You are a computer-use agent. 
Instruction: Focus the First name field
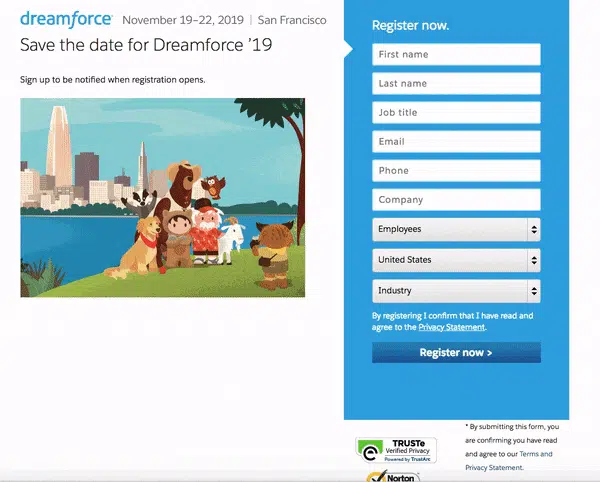[x=456, y=55]
